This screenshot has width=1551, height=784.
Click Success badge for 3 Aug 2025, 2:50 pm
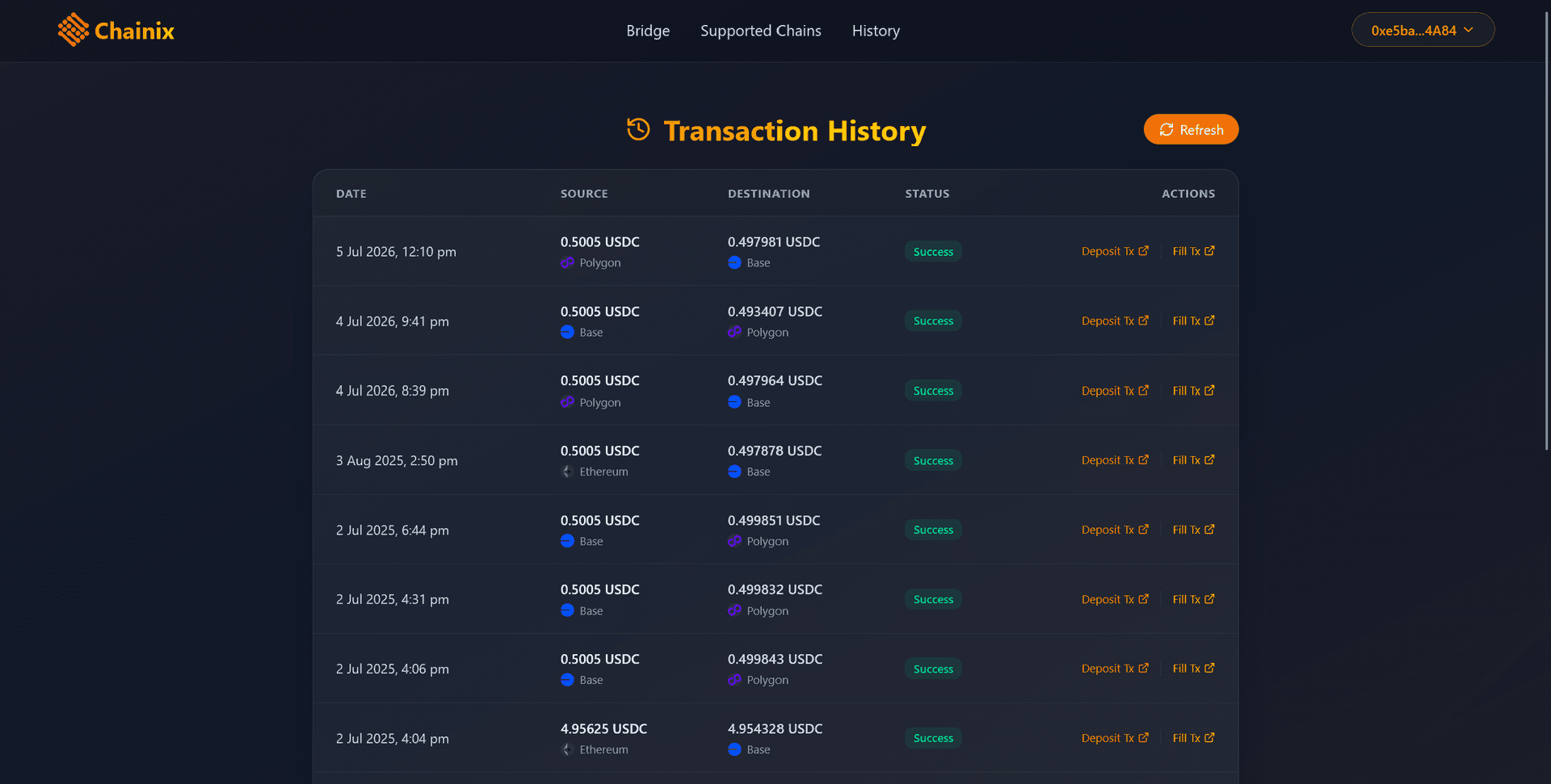tap(933, 460)
